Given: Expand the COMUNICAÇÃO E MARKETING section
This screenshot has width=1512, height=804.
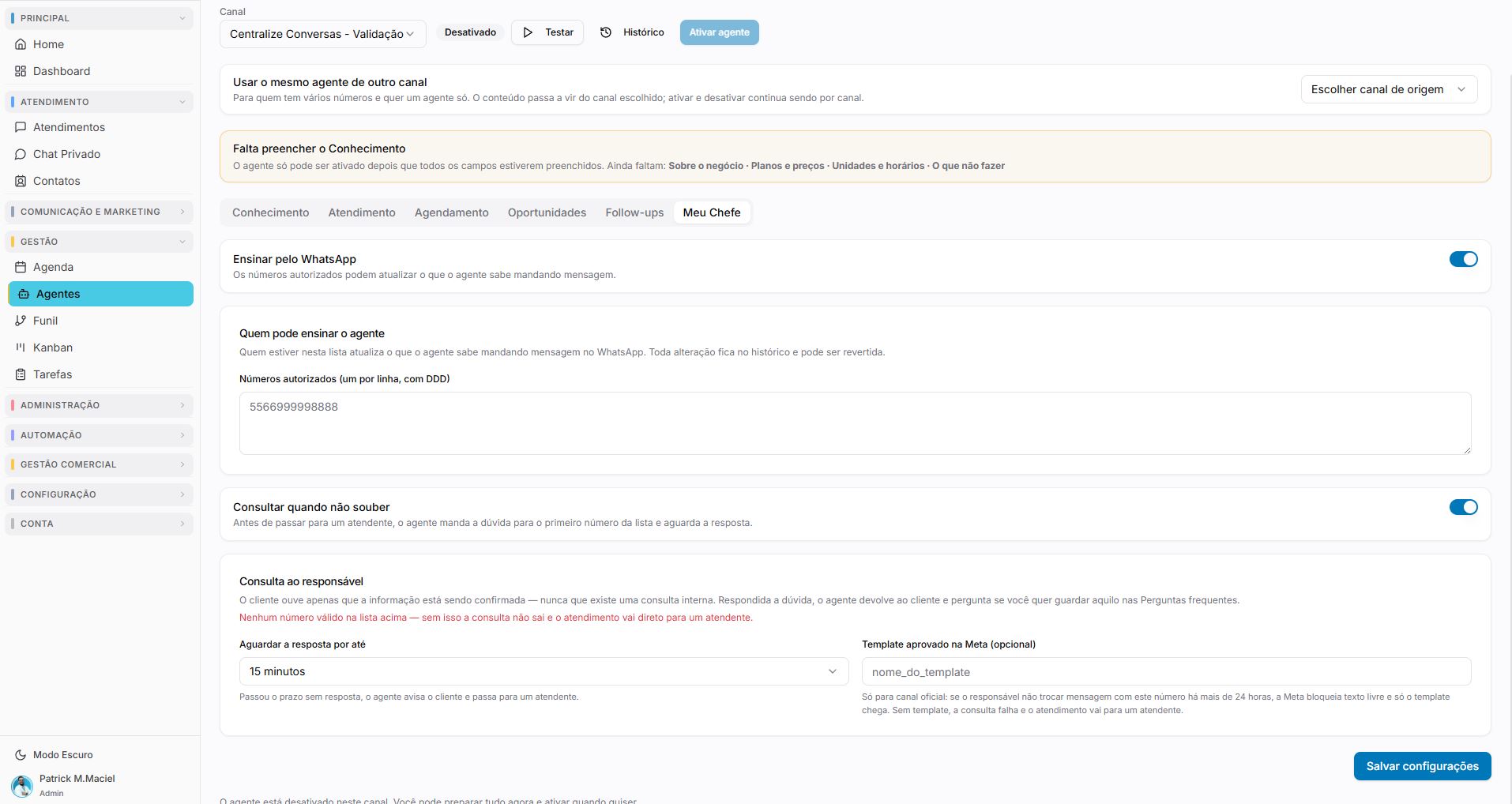Looking at the screenshot, I should [100, 212].
